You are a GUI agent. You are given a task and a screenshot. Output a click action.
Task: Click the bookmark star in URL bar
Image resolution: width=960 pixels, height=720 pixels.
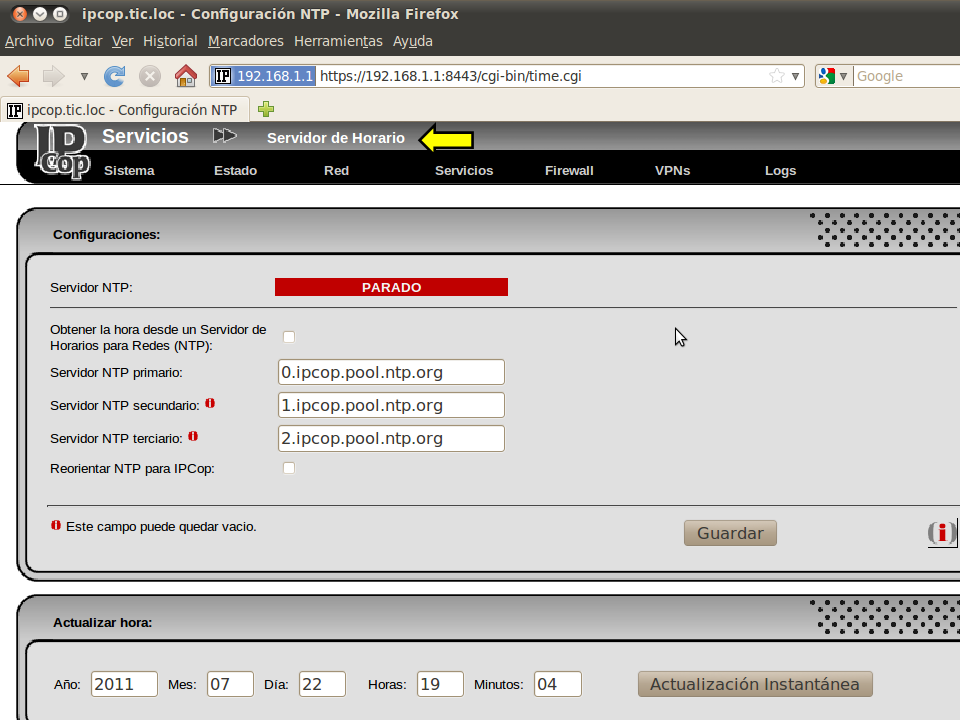(x=777, y=76)
